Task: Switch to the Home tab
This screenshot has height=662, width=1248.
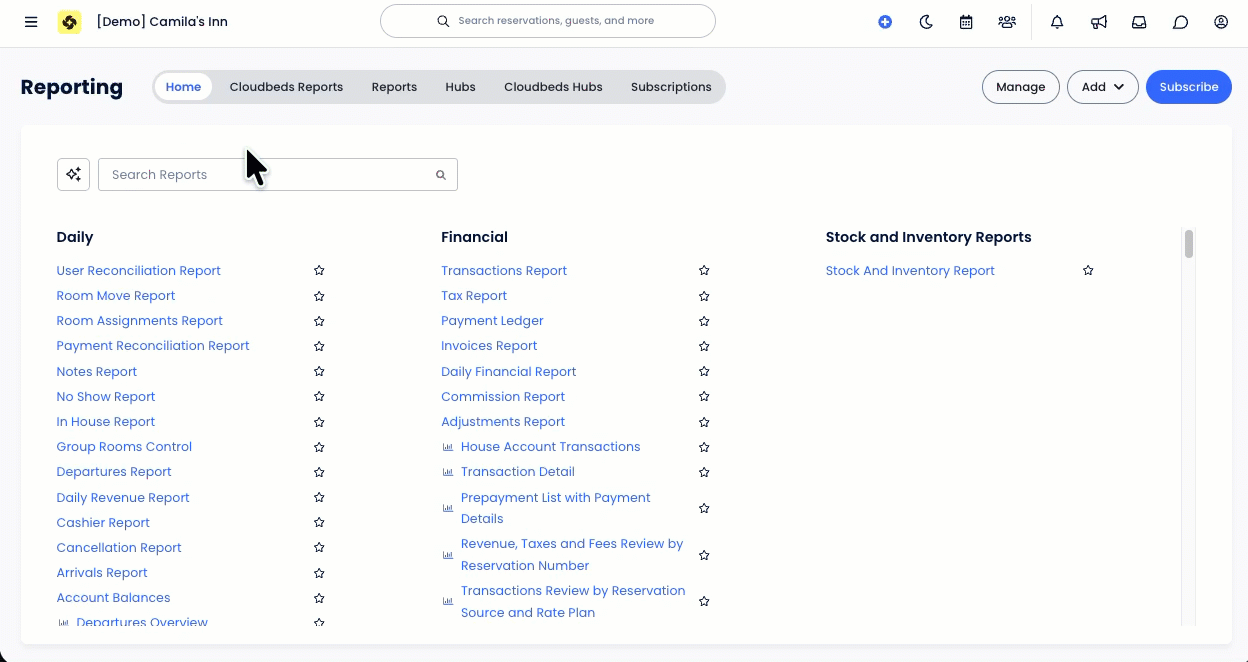Action: pyautogui.click(x=183, y=87)
